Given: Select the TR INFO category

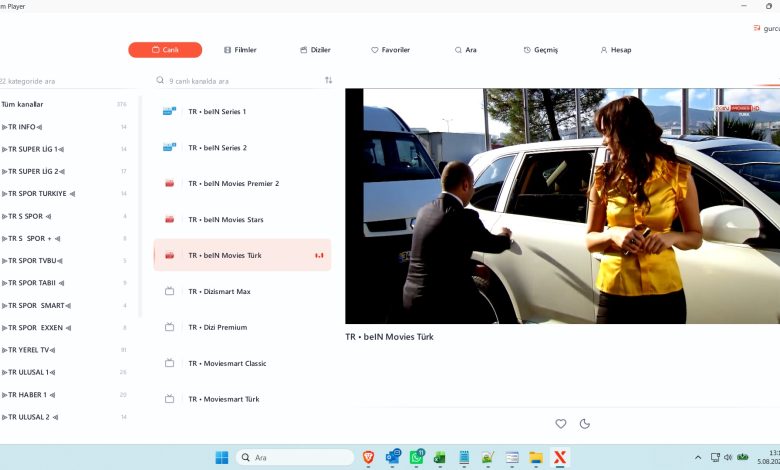Looking at the screenshot, I should pyautogui.click(x=65, y=127).
